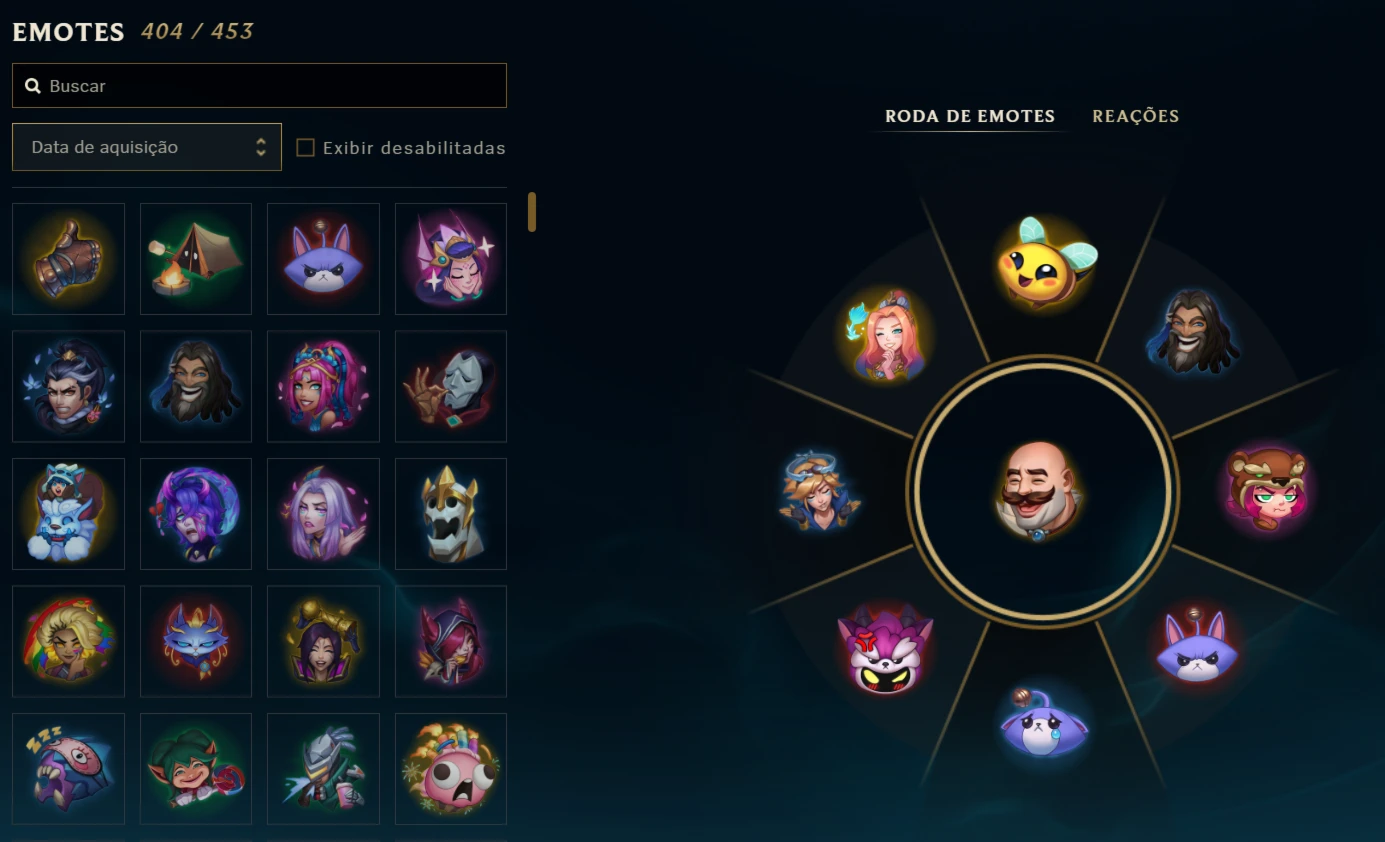
Task: Click the red-haired girl with blue flame slot
Action: click(885, 336)
